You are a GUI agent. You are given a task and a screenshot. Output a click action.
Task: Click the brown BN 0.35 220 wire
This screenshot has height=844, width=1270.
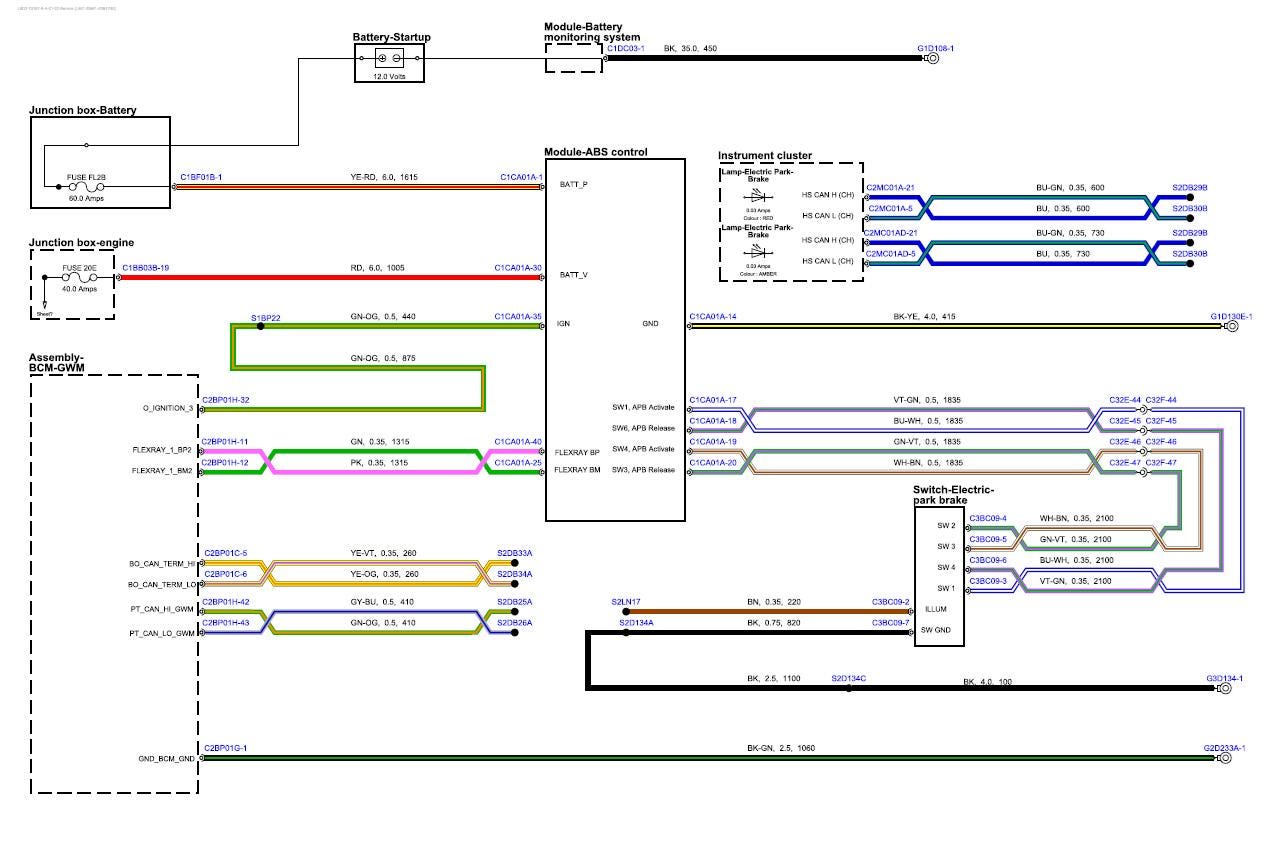point(760,611)
